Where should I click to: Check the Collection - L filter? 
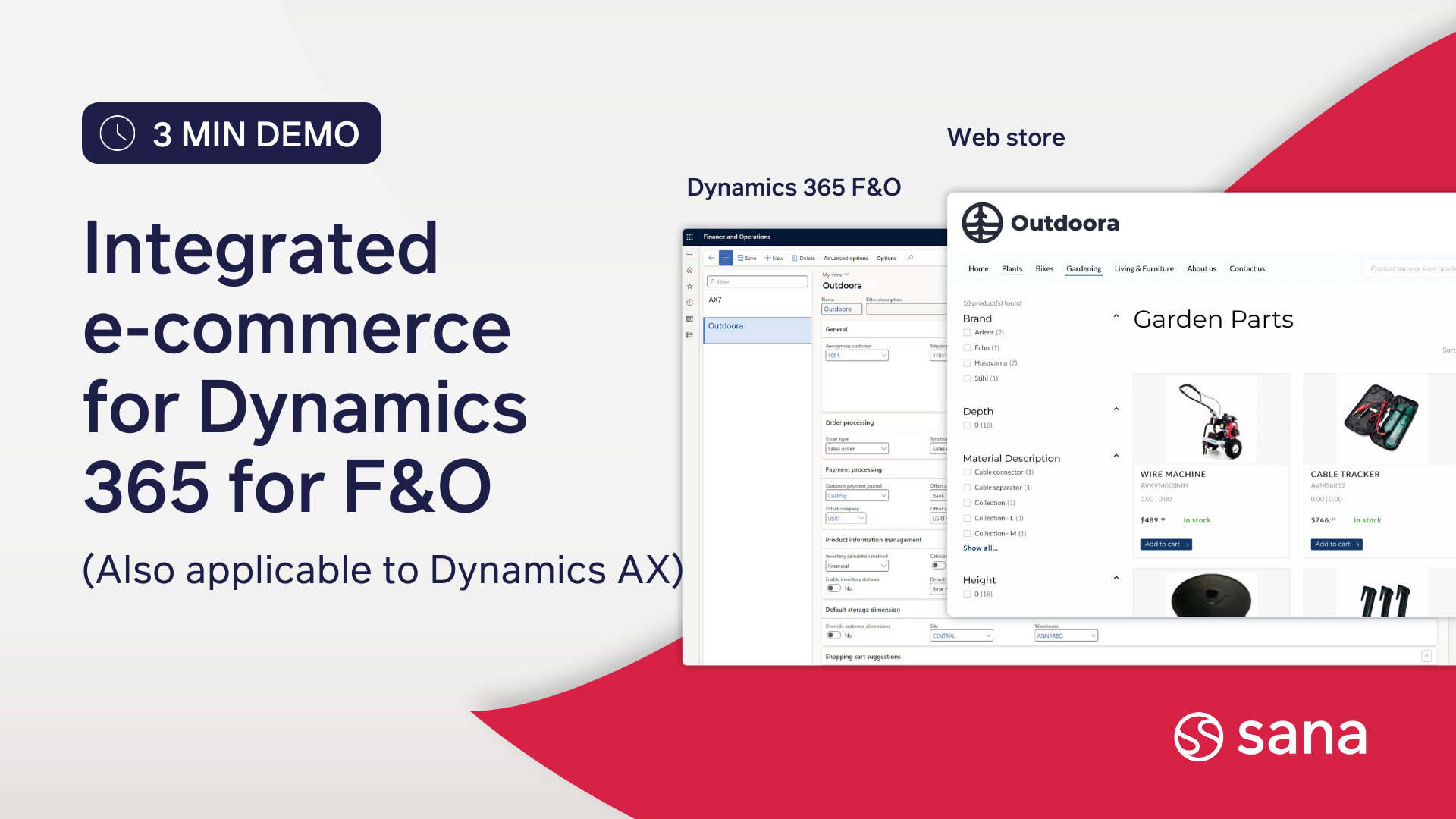[x=967, y=519]
